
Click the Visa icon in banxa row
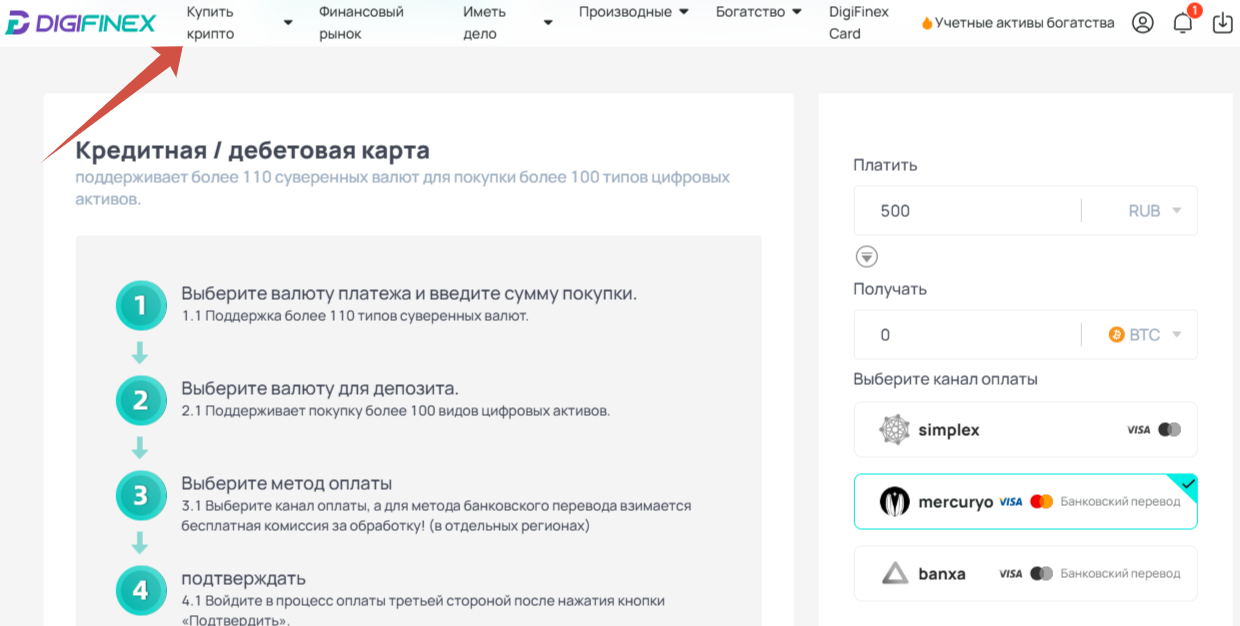point(1011,574)
